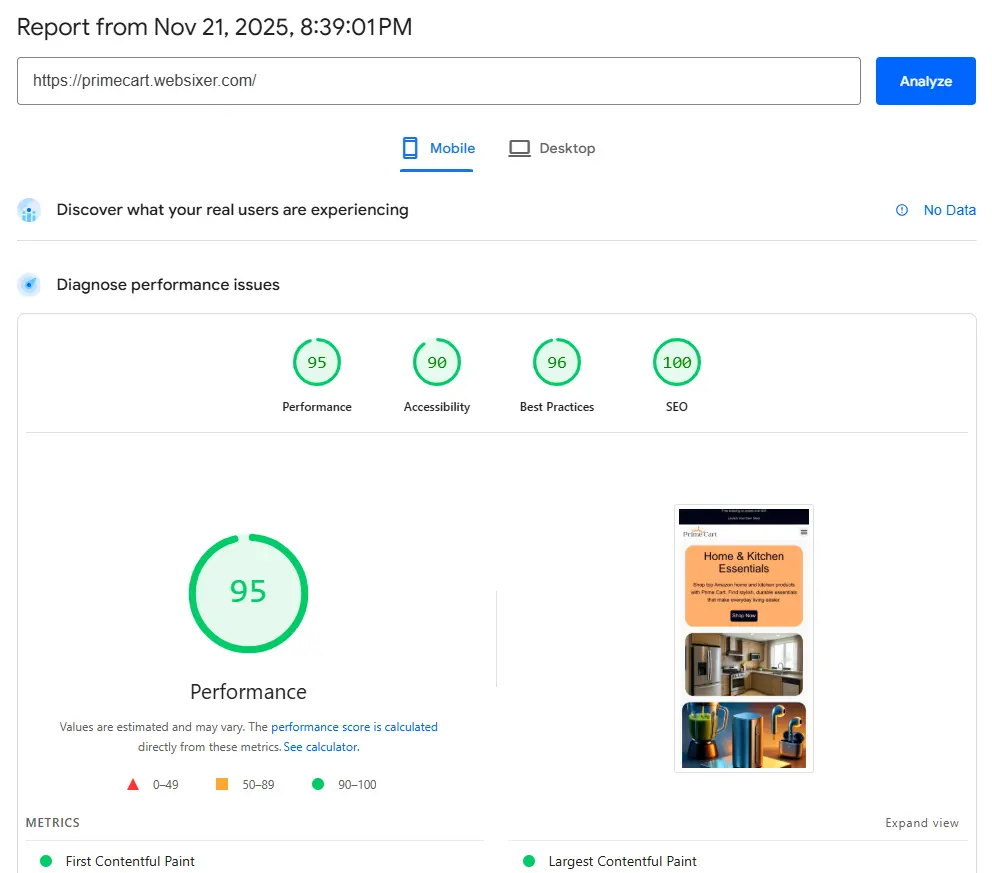Screen dimensions: 992x873
Task: Jump to SEO score gauge 100
Action: (x=677, y=363)
